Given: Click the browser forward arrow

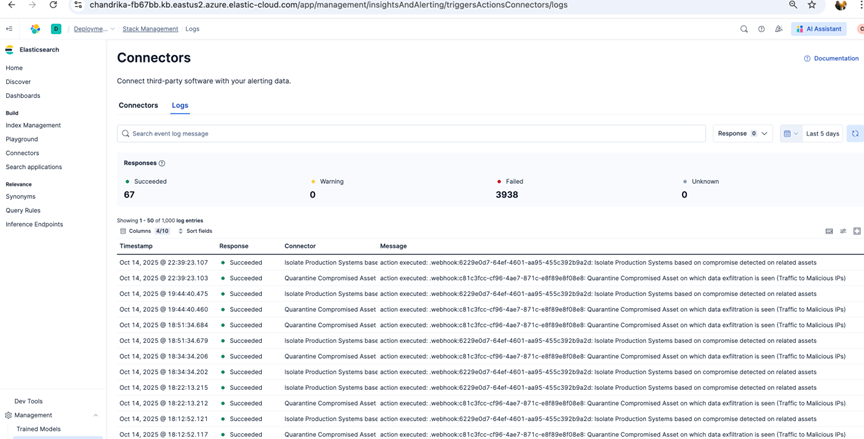Looking at the screenshot, I should coord(33,5).
